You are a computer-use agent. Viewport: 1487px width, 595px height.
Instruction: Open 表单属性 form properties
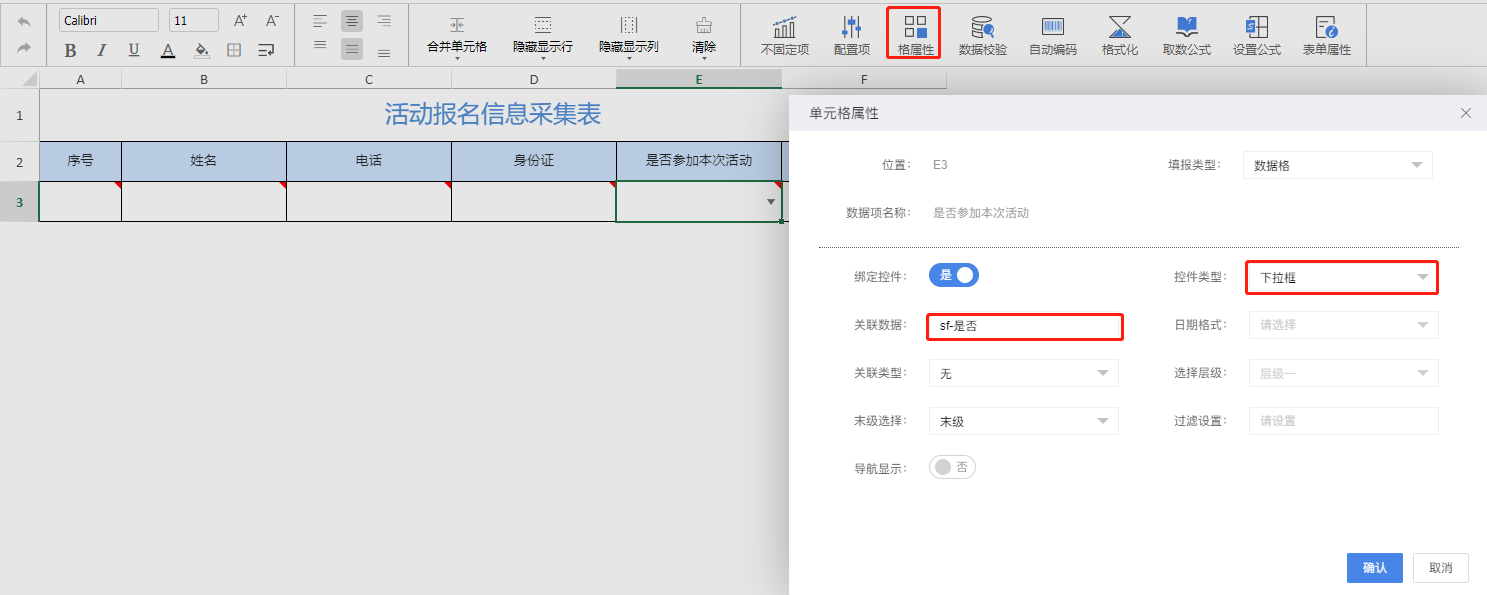click(x=1326, y=35)
